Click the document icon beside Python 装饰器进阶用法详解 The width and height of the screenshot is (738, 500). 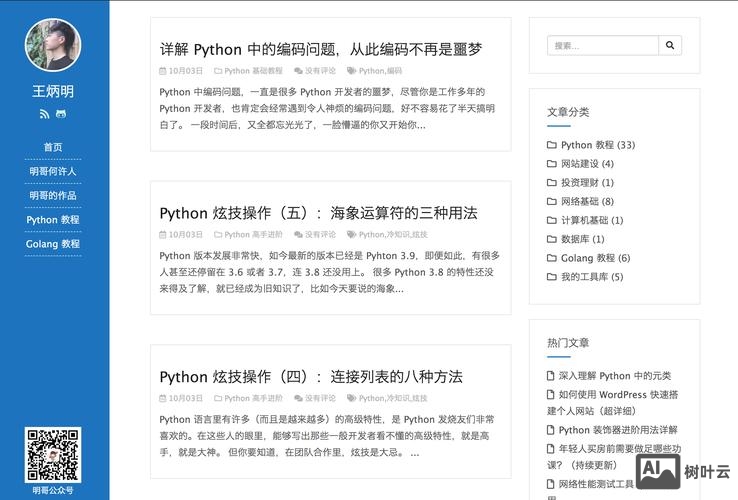click(551, 430)
